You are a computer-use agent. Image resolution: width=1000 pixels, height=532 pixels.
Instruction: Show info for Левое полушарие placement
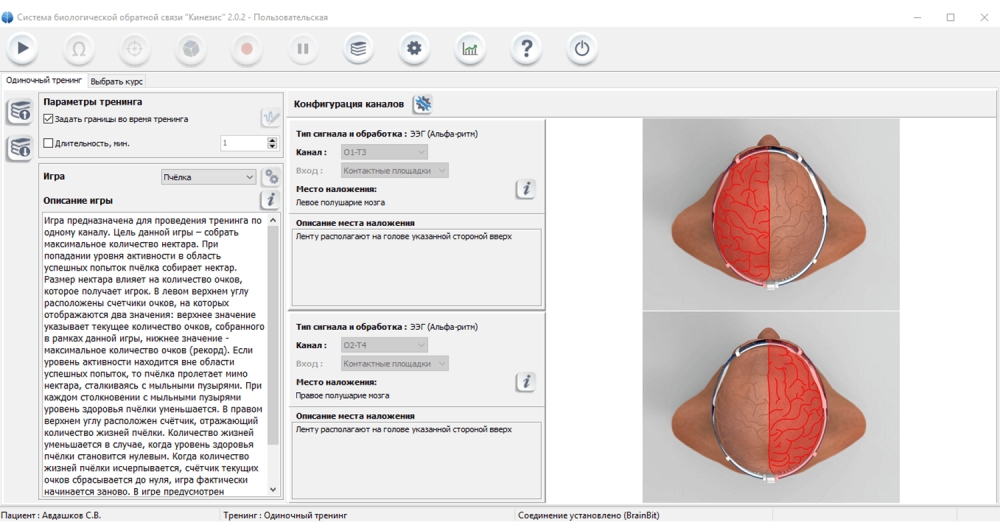click(526, 189)
